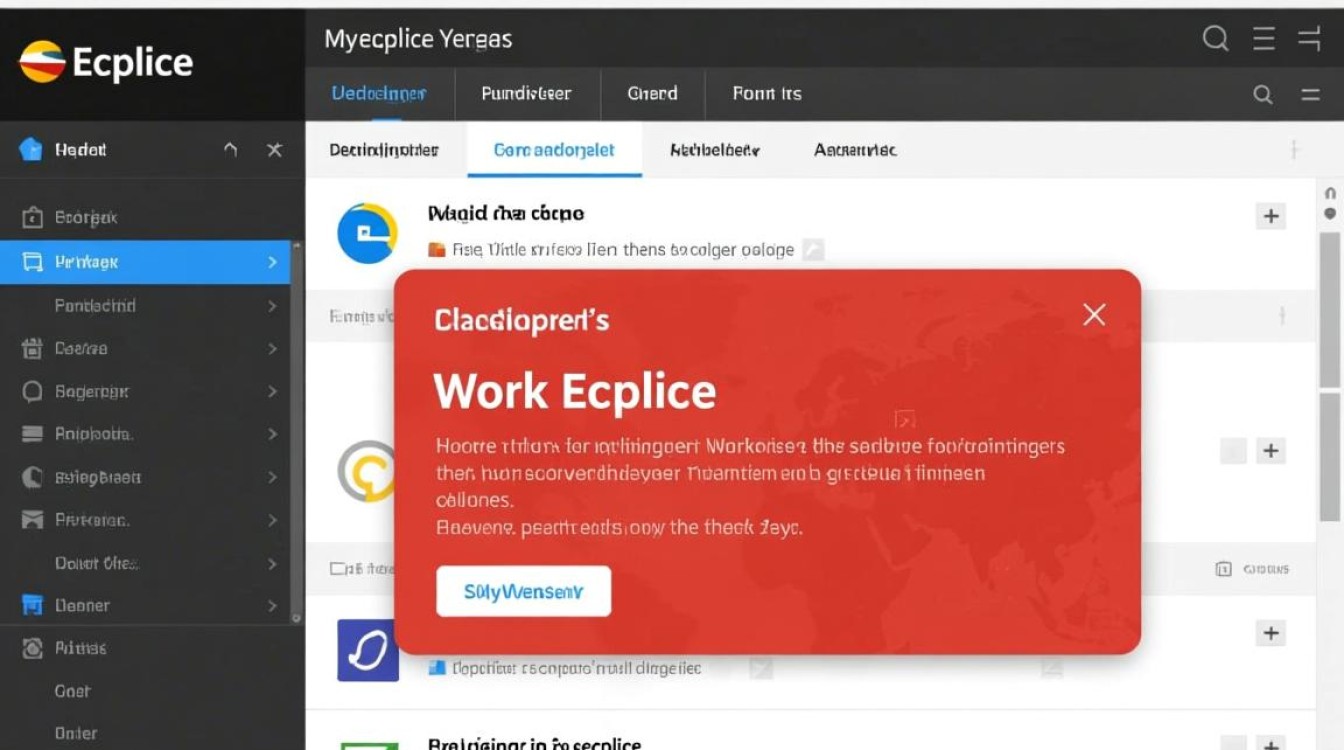Screen dimensions: 1344x750
Task: Collapse the Hadot panel using the up arrow
Action: point(231,150)
